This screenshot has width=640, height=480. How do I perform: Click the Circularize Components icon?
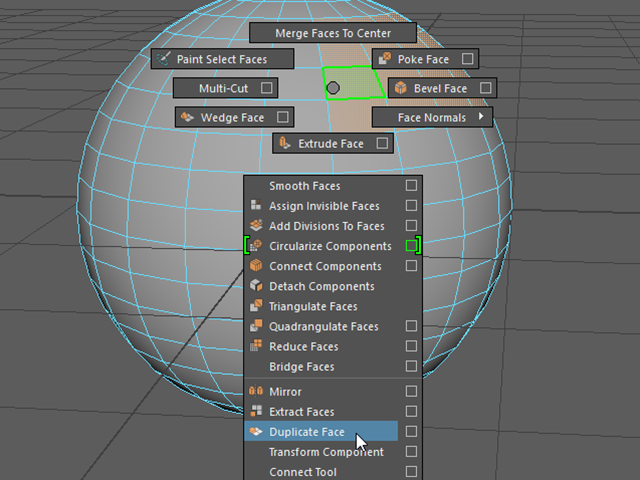pyautogui.click(x=256, y=246)
